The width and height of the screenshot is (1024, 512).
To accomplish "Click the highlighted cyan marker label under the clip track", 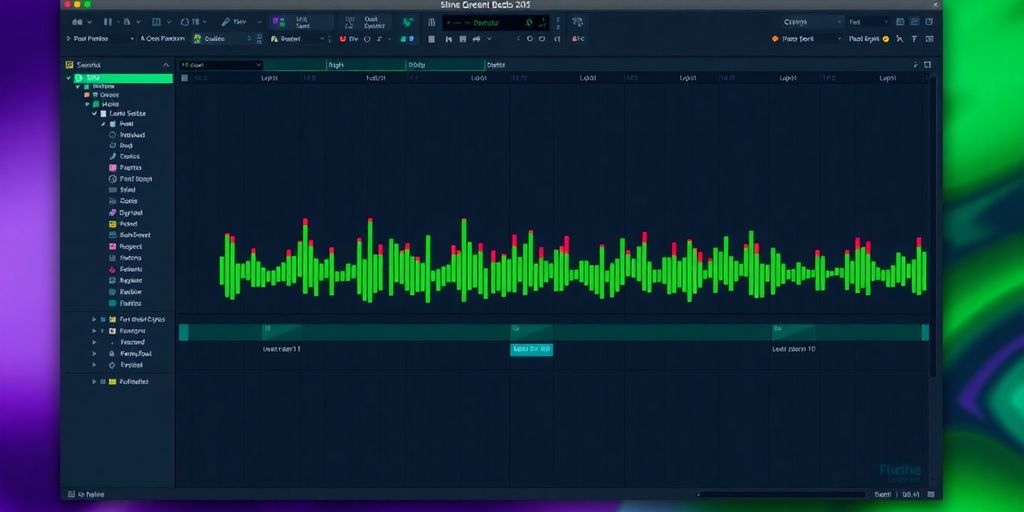I will click(x=531, y=349).
